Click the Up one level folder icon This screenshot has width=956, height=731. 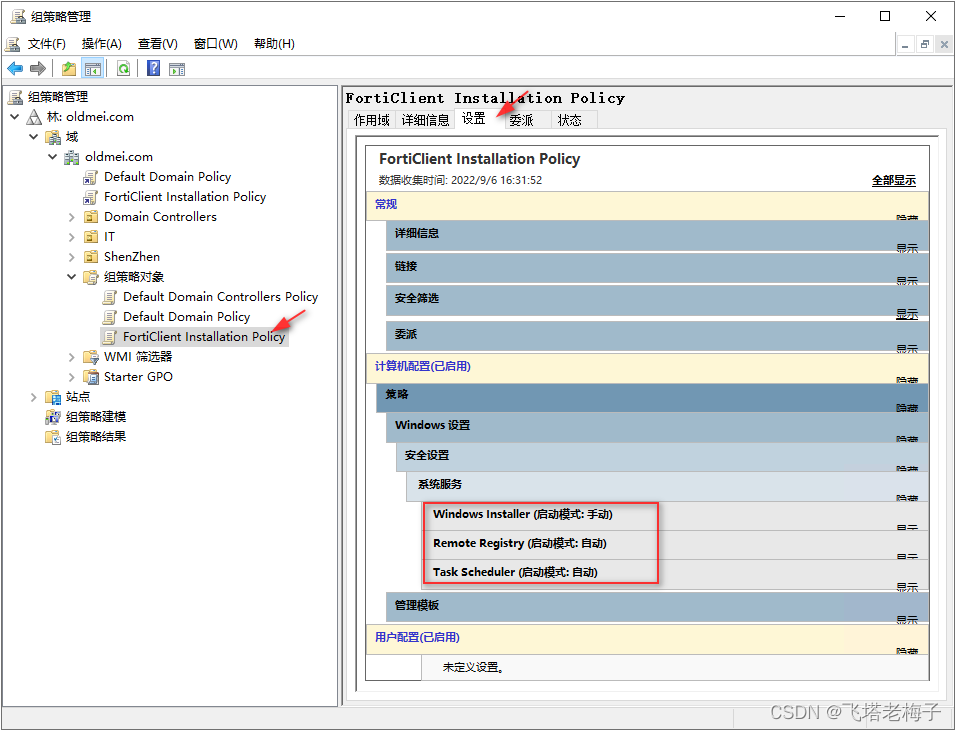tap(69, 69)
